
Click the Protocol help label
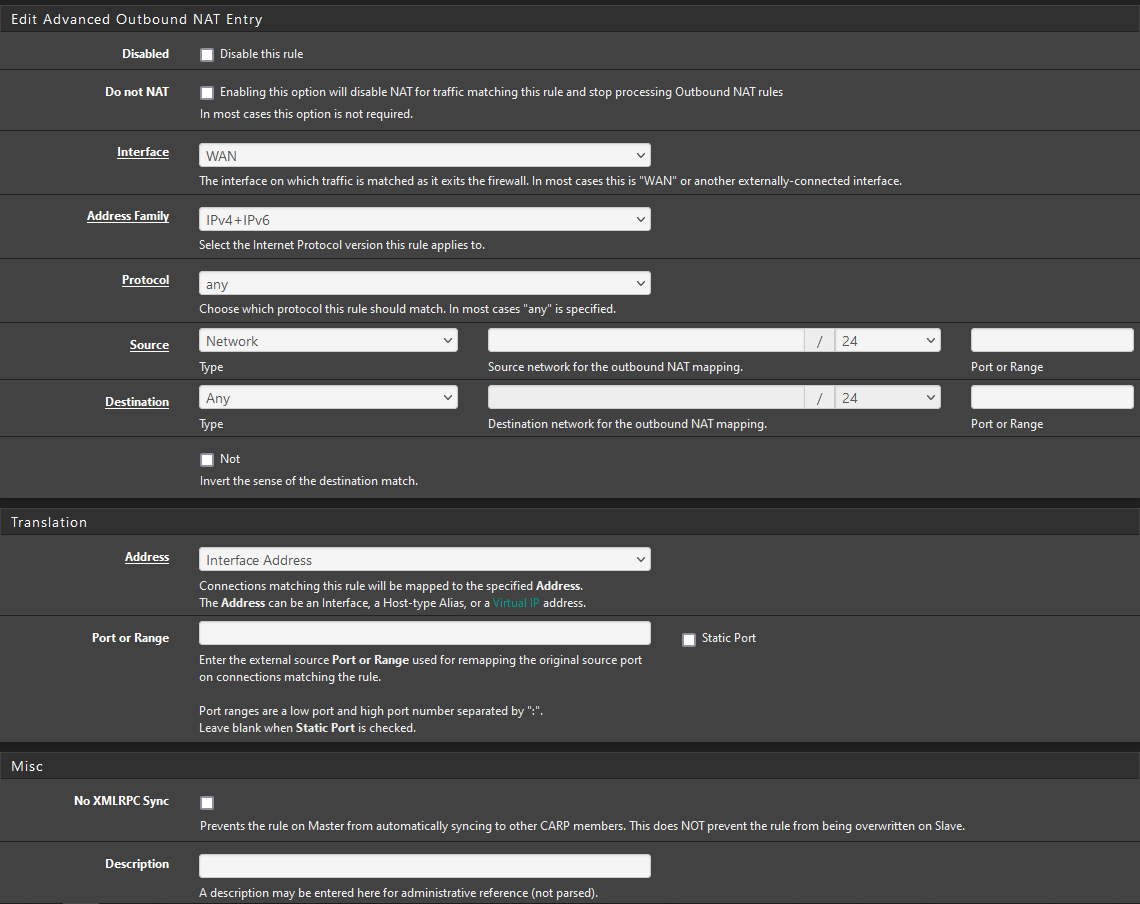pos(145,280)
